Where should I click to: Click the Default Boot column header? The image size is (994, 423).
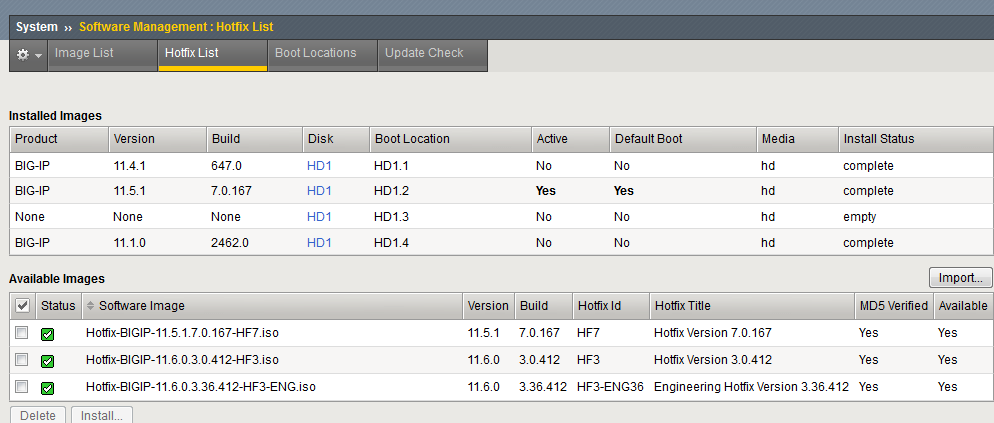click(683, 139)
